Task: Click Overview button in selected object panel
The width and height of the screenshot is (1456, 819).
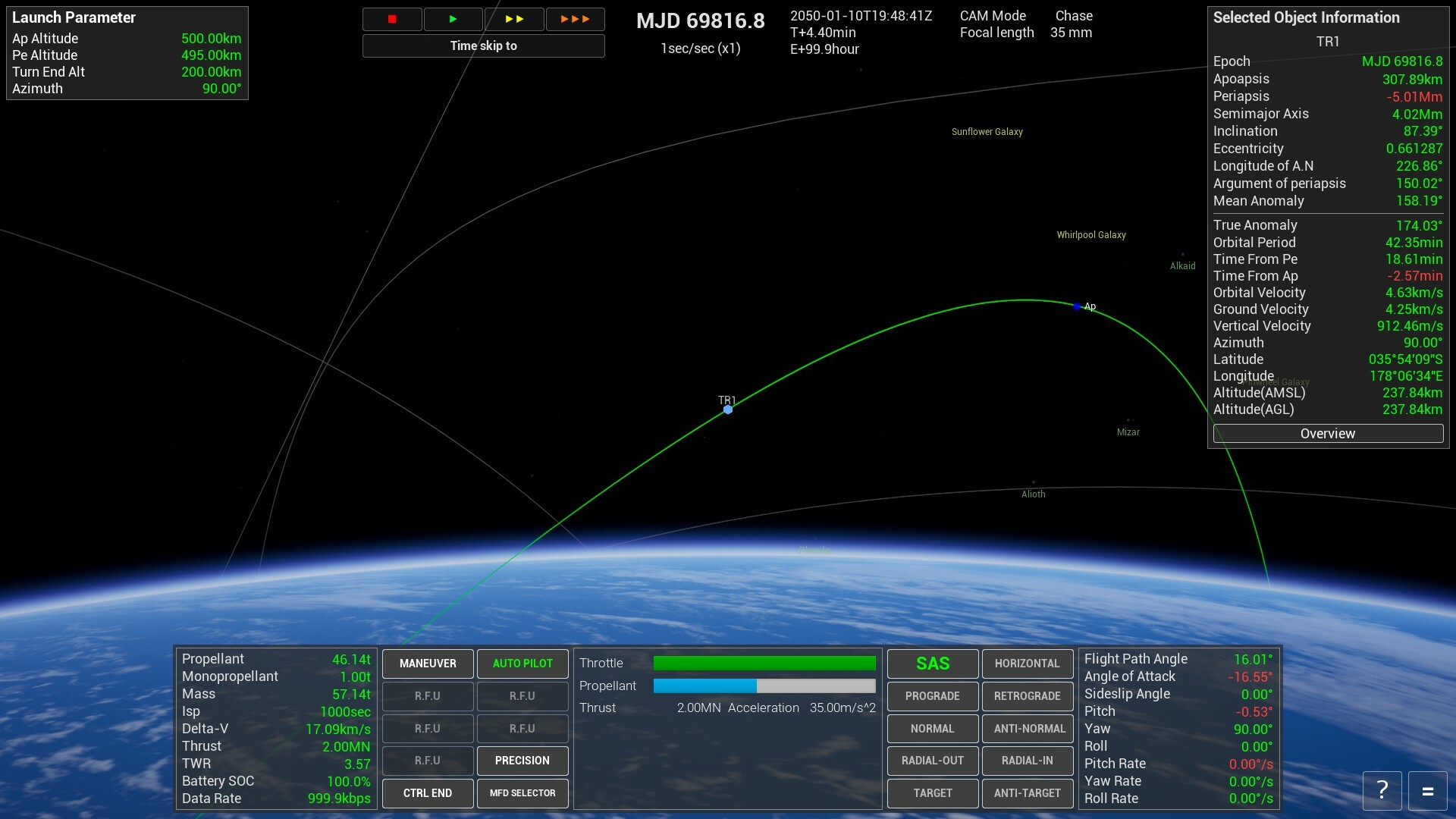Action: click(1327, 433)
